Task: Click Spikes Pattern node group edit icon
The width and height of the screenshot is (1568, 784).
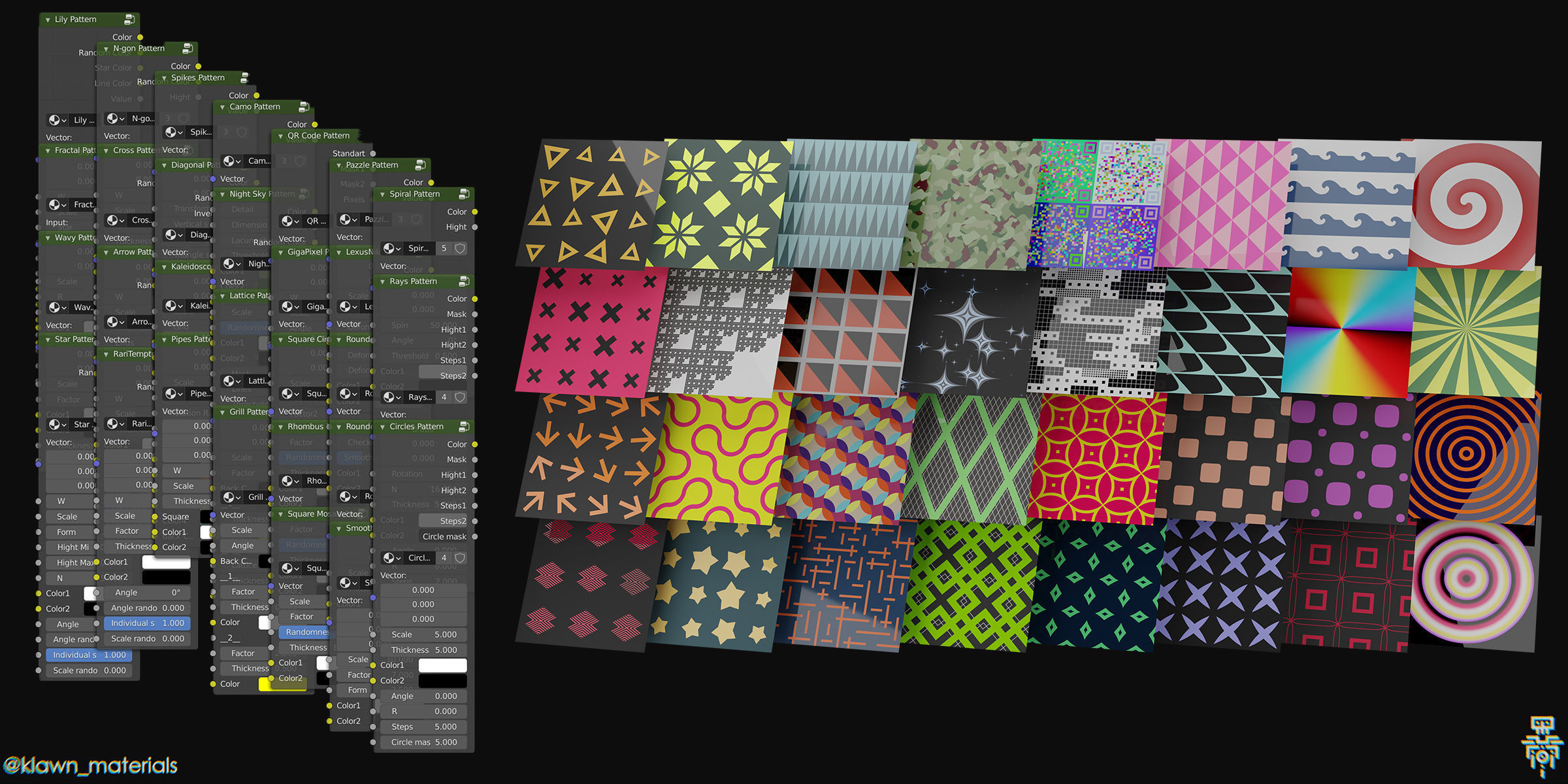Action: tap(244, 78)
